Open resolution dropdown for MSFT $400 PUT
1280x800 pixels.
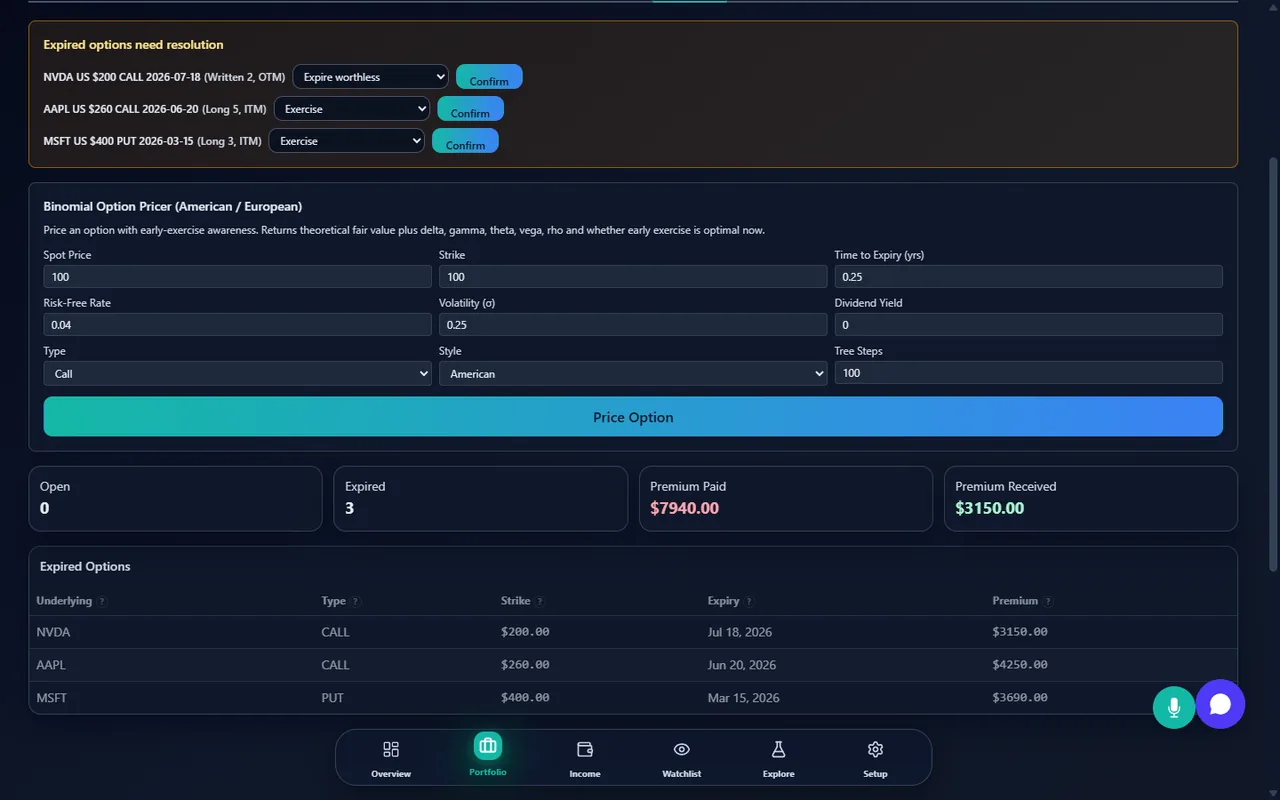pos(347,141)
